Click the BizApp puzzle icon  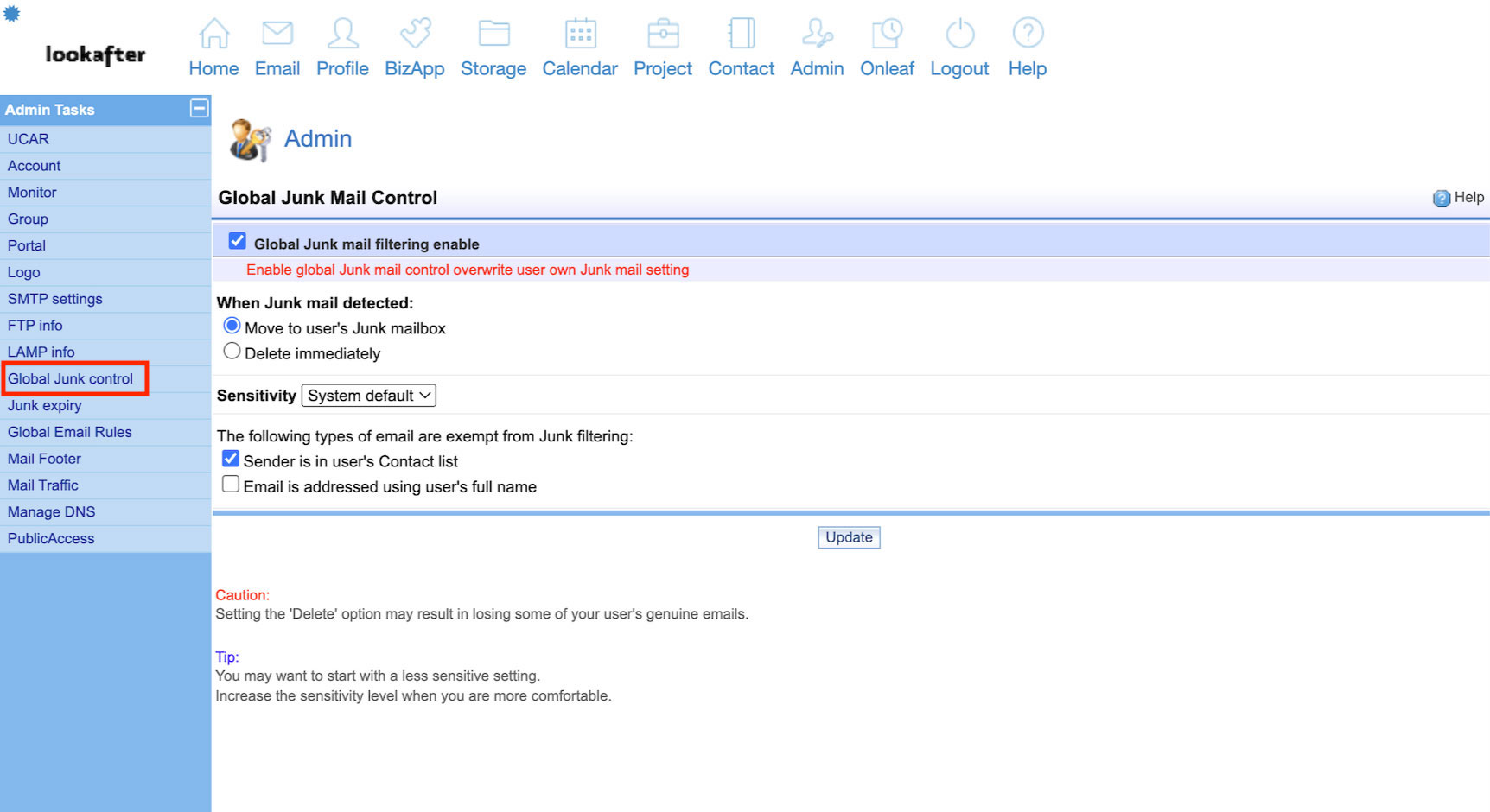pos(415,34)
